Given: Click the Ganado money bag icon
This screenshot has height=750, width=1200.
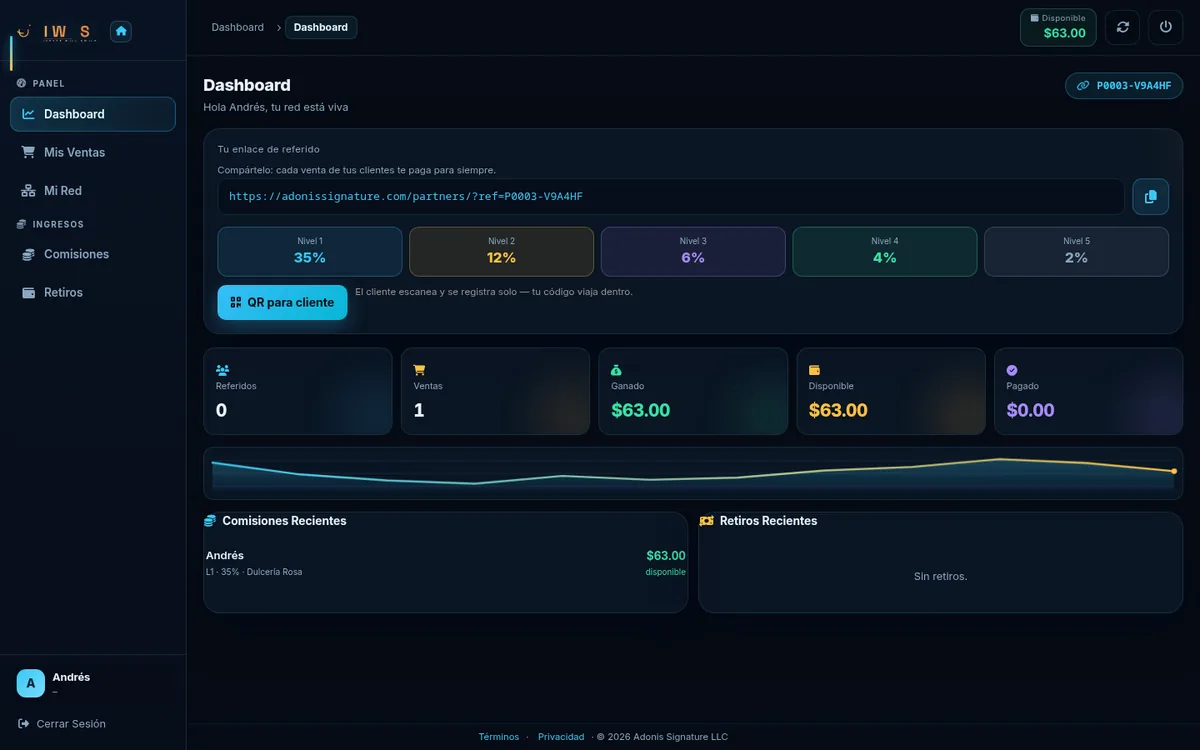Looking at the screenshot, I should coord(617,370).
